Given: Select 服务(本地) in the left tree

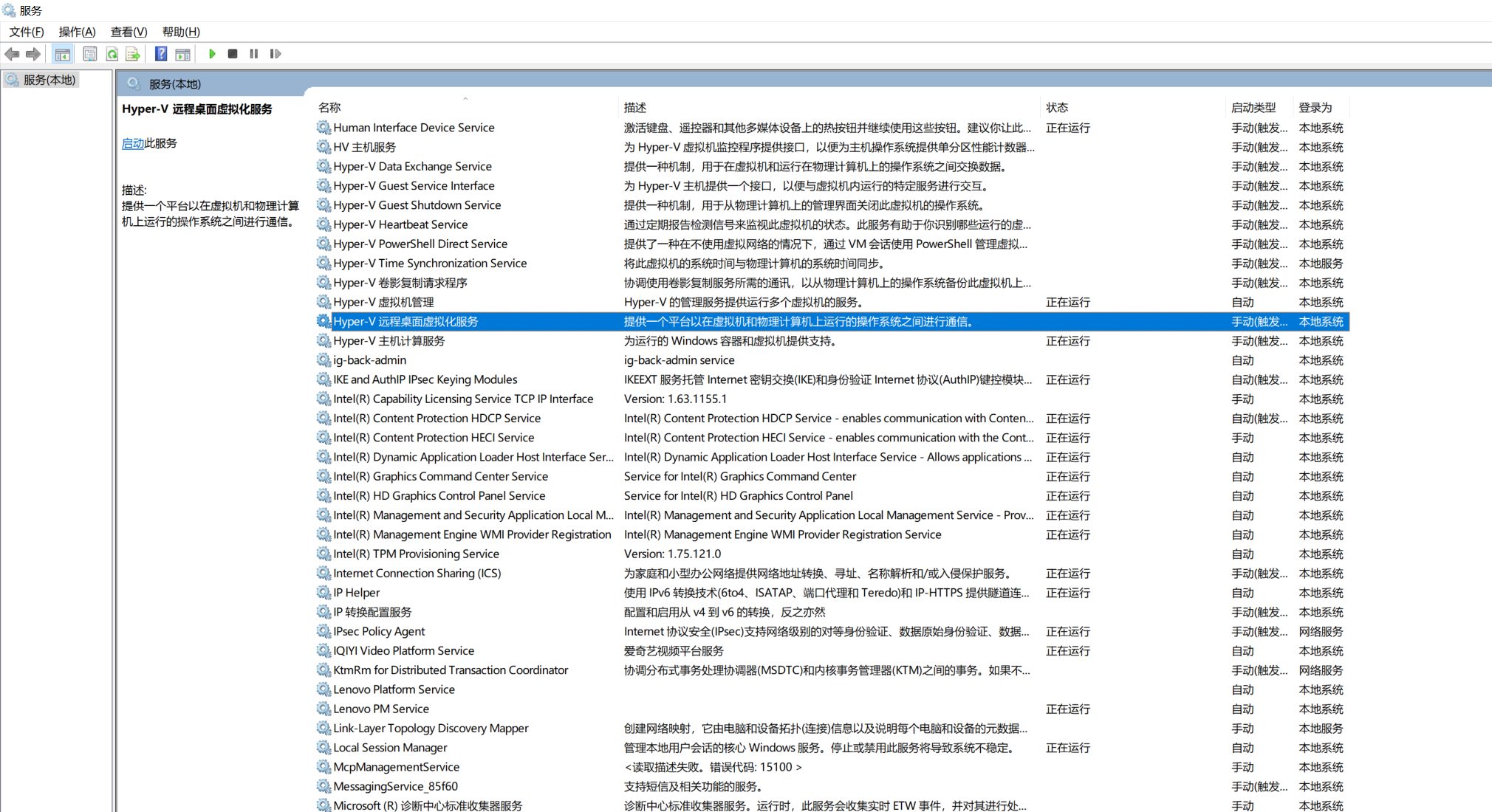Looking at the screenshot, I should pos(49,80).
